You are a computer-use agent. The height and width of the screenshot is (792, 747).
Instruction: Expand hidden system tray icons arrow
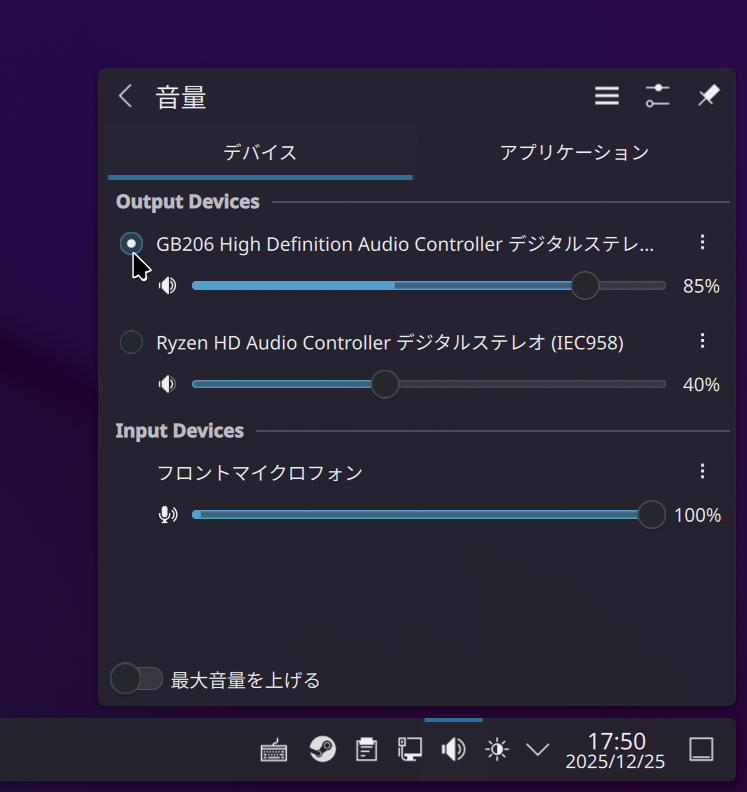point(537,749)
